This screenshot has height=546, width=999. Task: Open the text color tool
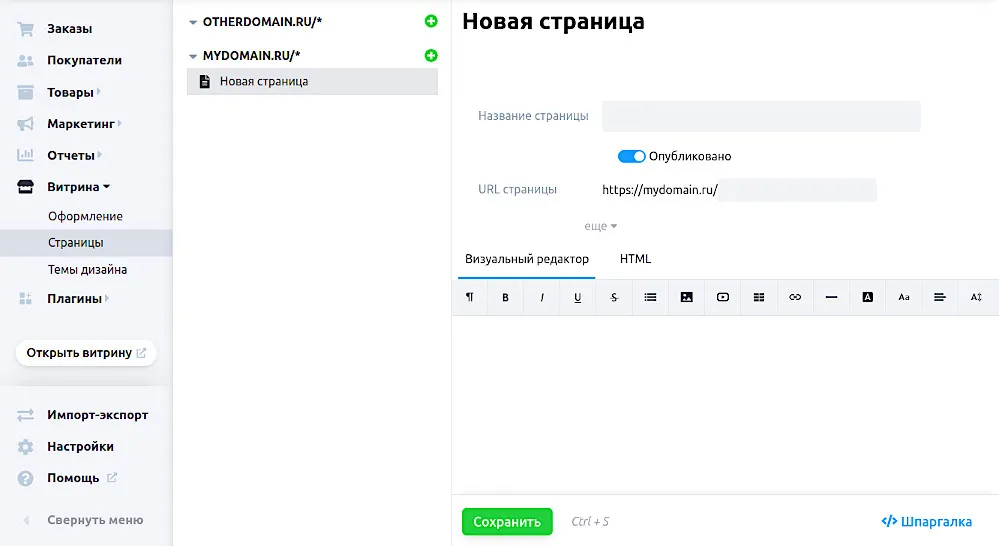(x=868, y=297)
